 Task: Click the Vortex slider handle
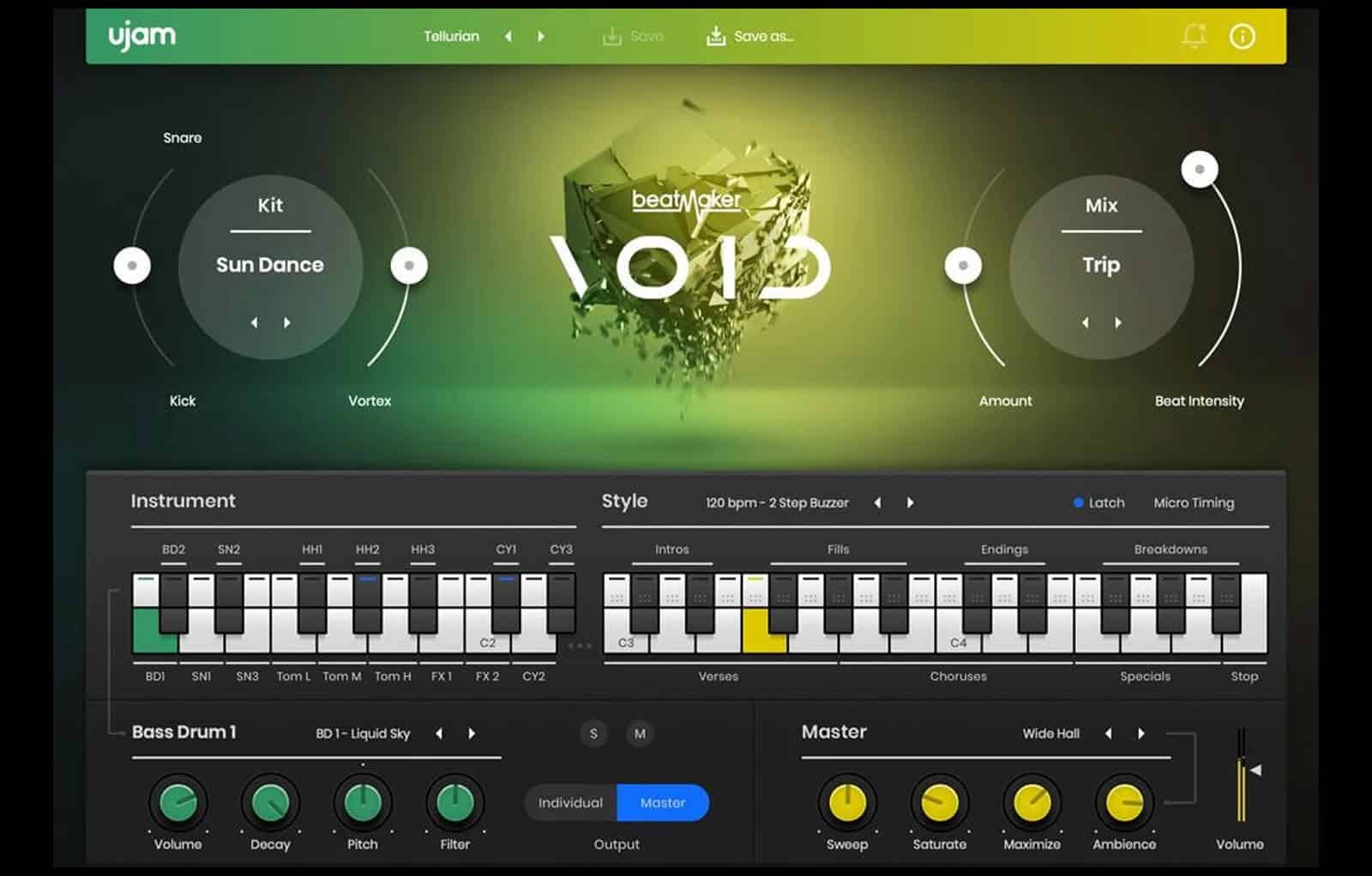pyautogui.click(x=409, y=266)
